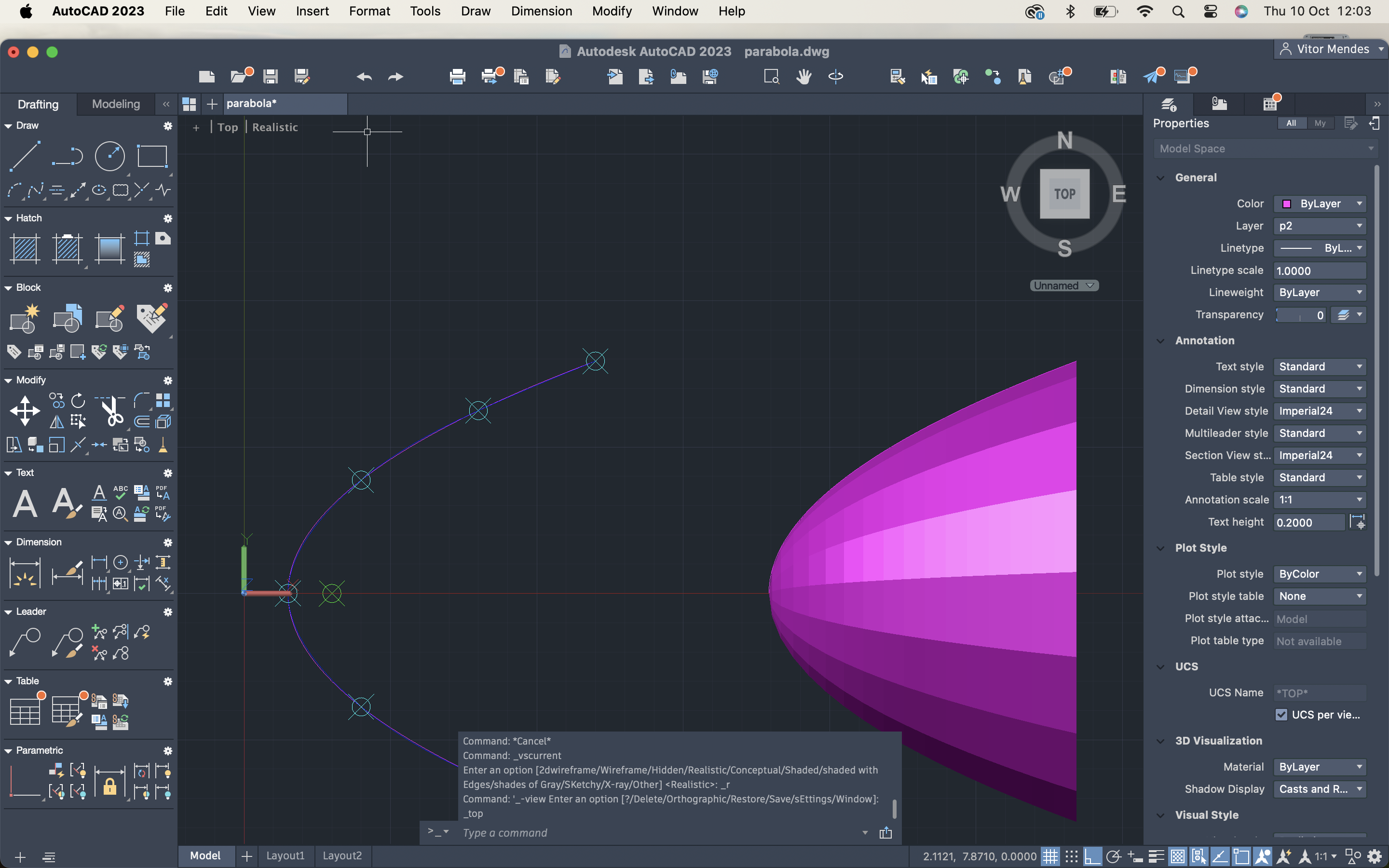Open the Lineweight ByLayer dropdown
This screenshot has width=1389, height=868.
click(x=1320, y=292)
